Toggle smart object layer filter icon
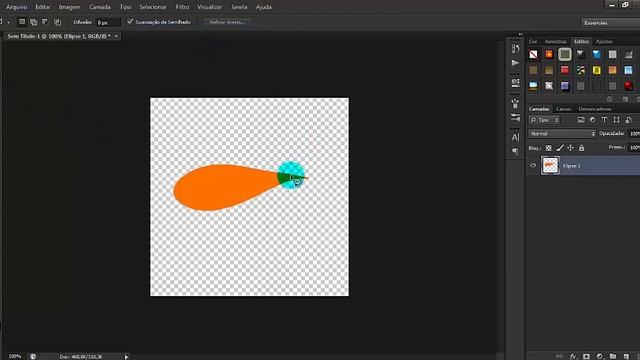640x360 pixels. click(x=629, y=120)
